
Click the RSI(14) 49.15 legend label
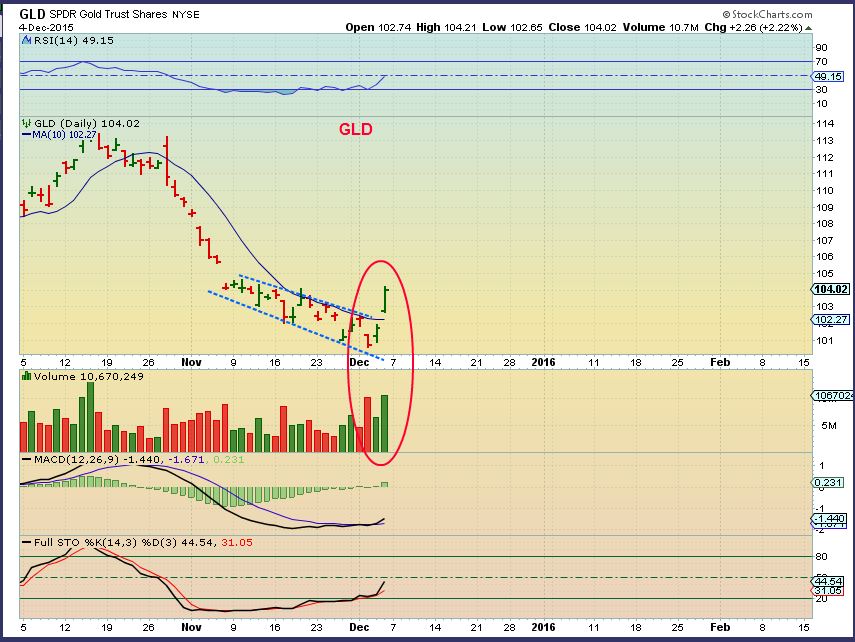click(74, 40)
